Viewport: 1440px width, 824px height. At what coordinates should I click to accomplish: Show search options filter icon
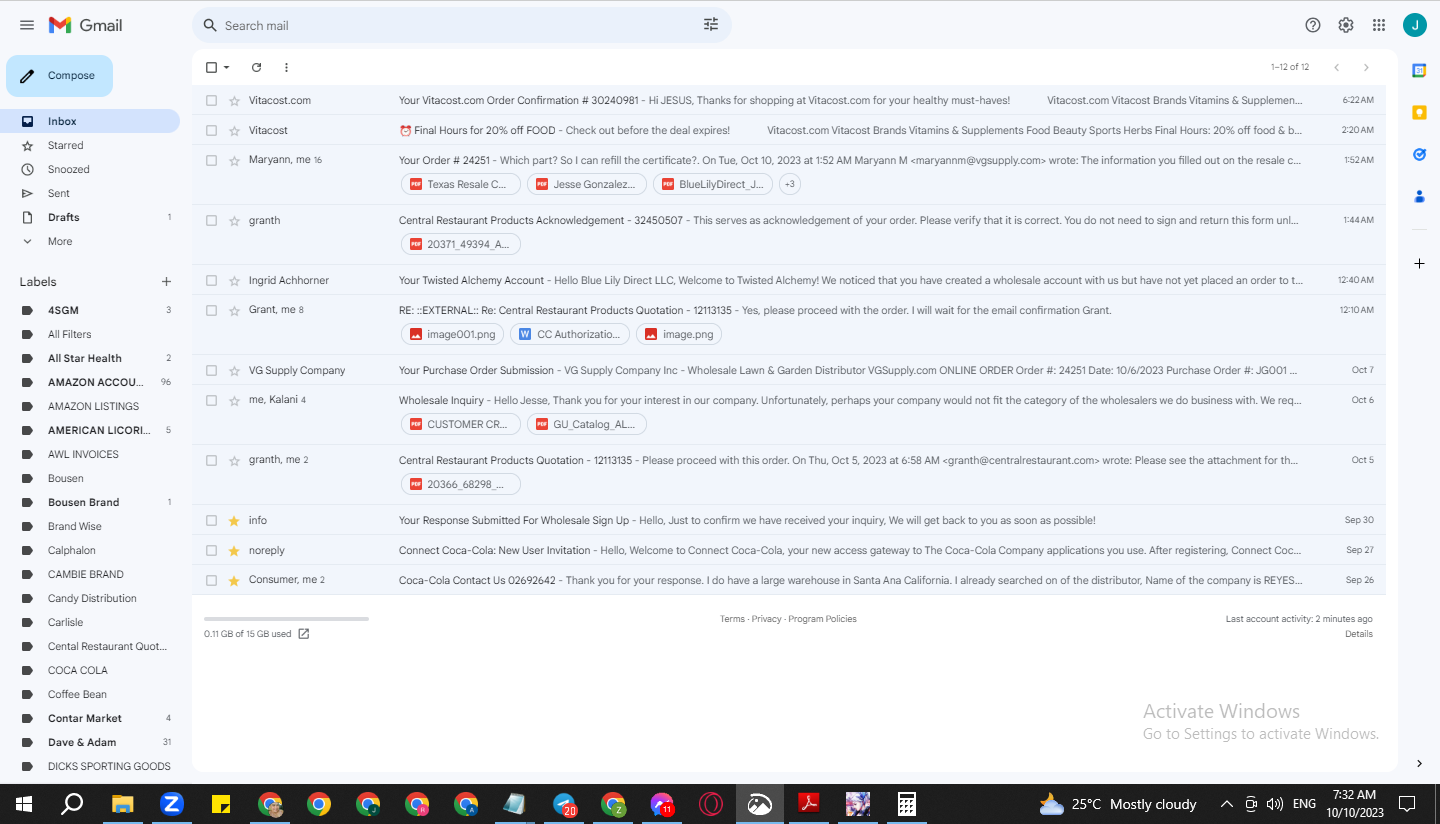click(x=711, y=25)
